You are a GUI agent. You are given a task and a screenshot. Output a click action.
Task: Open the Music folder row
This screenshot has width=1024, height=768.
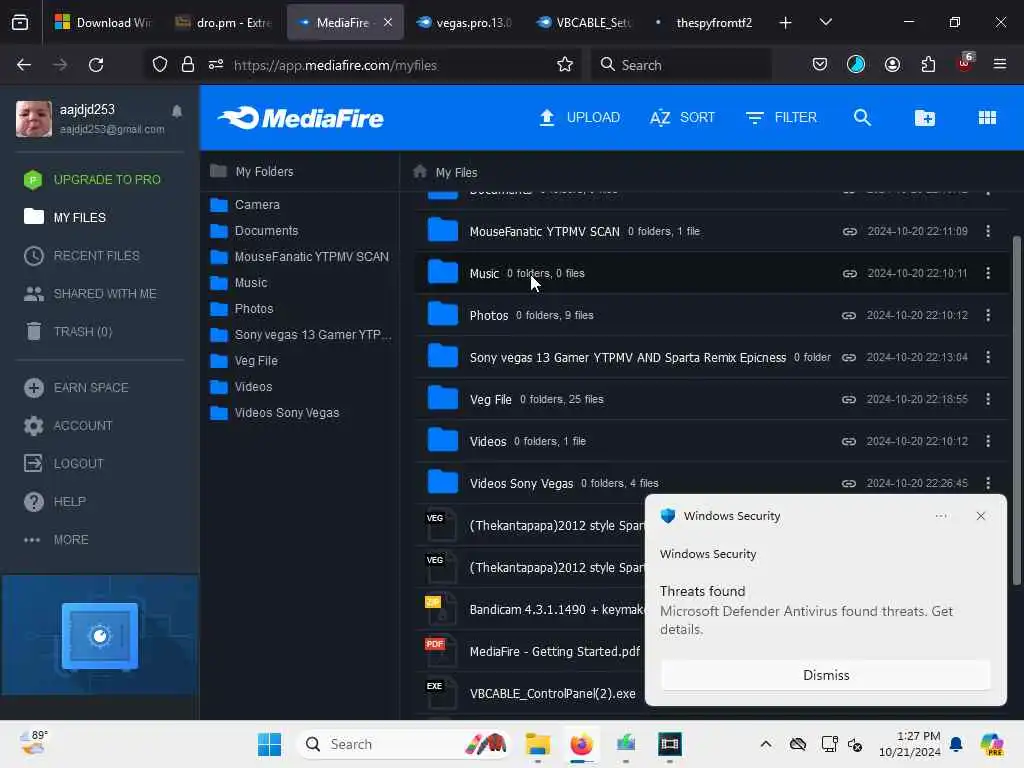point(712,273)
